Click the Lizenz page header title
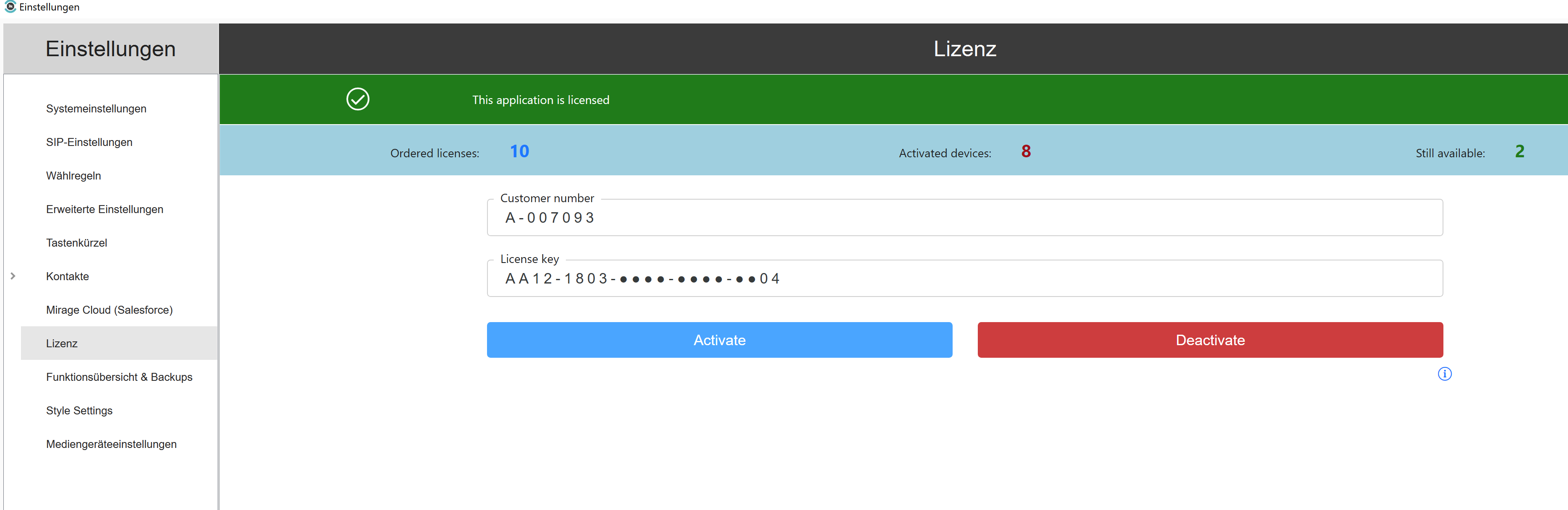The image size is (1568, 510). click(965, 49)
